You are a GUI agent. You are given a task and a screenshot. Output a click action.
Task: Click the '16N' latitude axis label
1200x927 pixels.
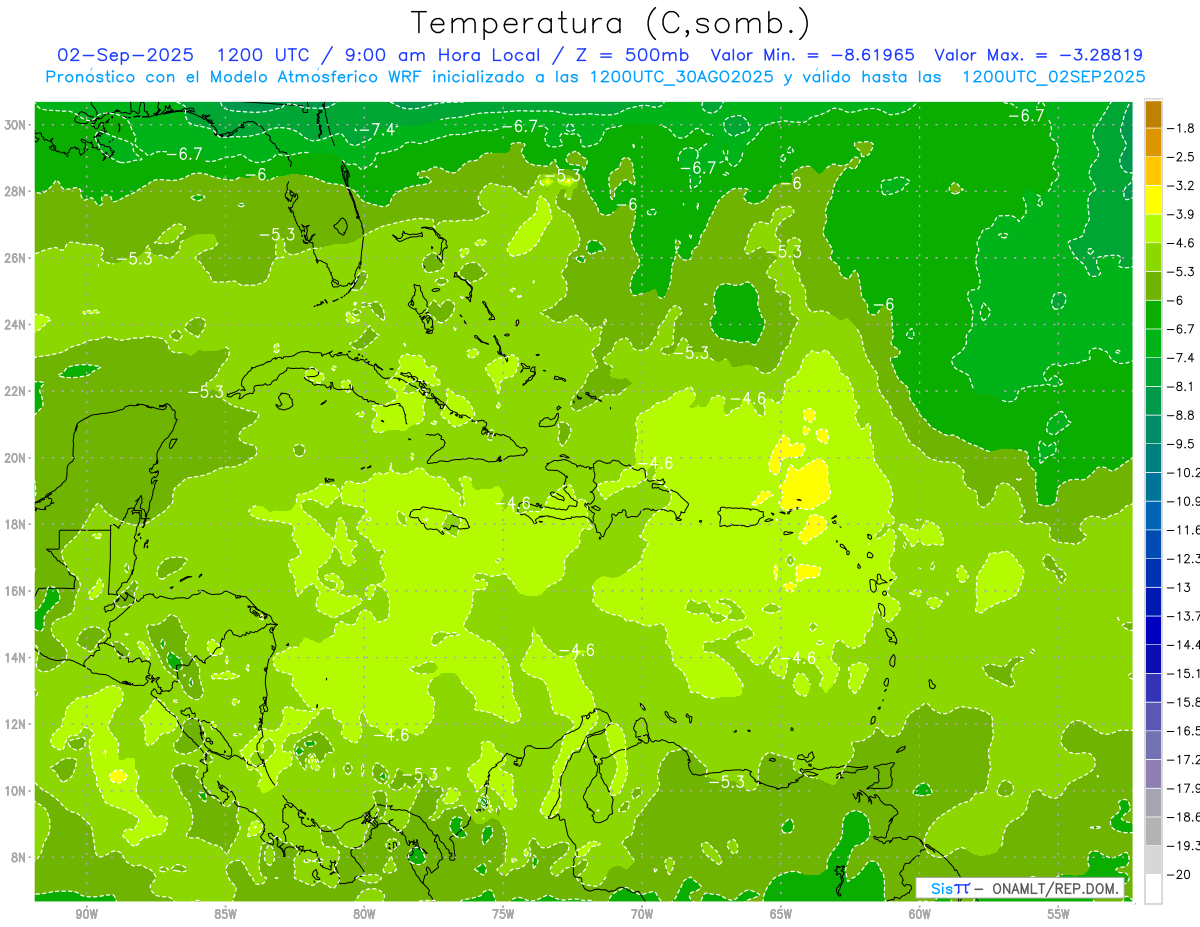(x=17, y=591)
